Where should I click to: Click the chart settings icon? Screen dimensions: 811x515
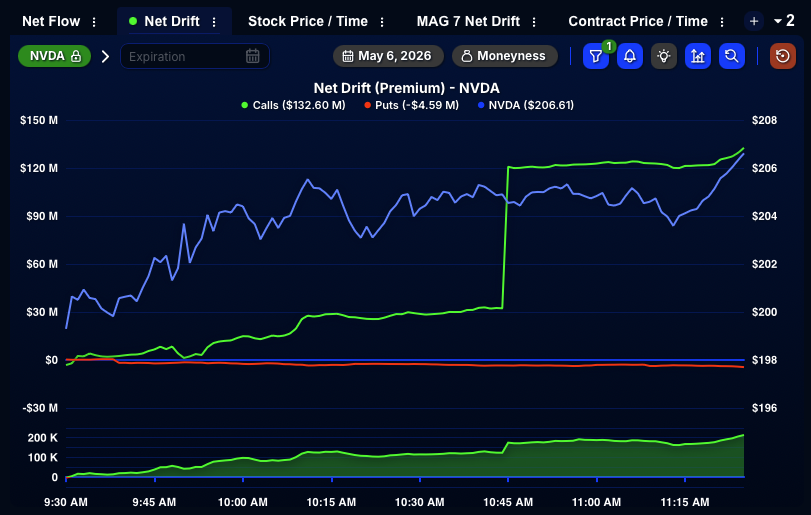point(698,56)
